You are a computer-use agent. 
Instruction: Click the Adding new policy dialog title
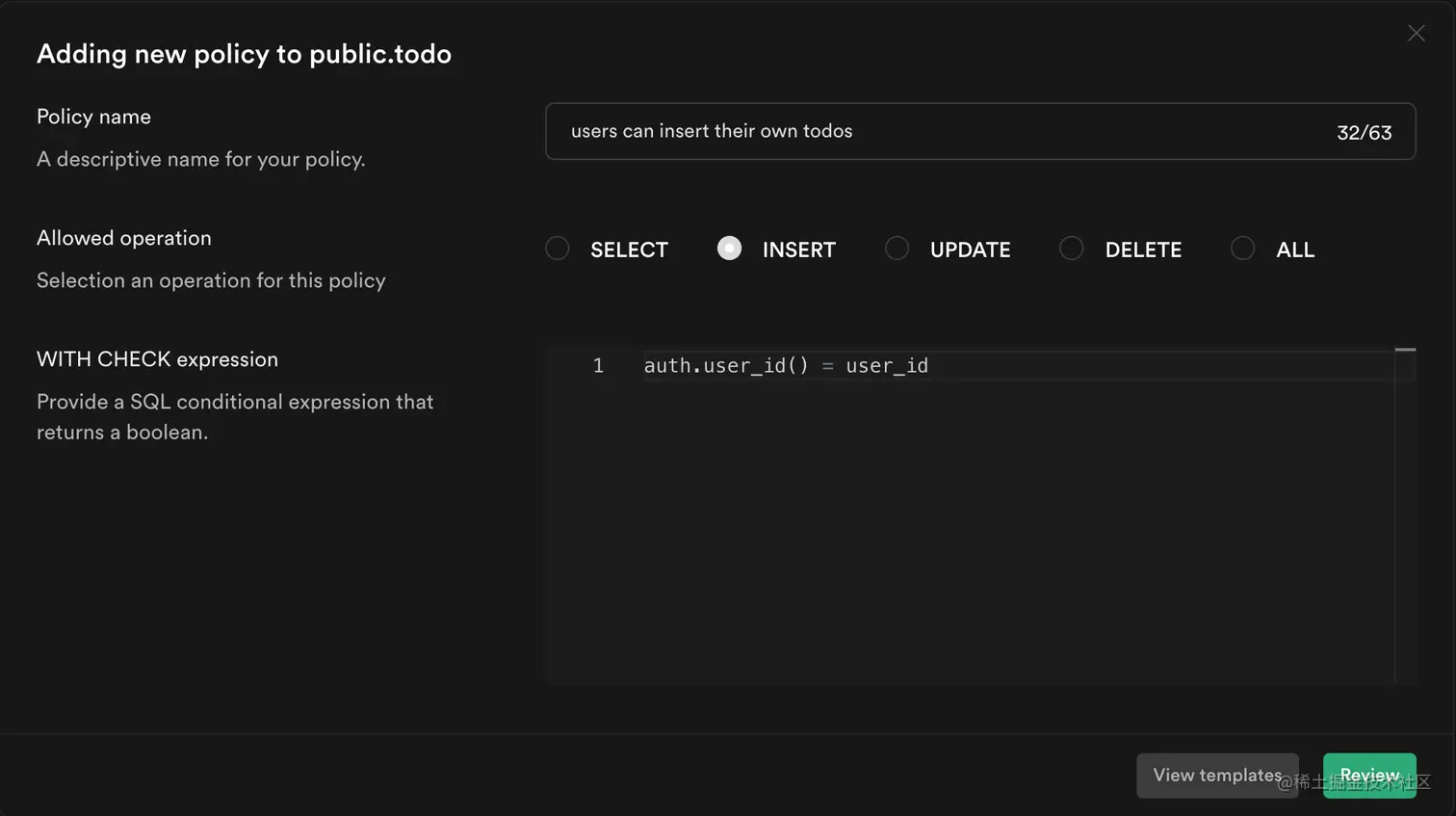click(x=244, y=54)
